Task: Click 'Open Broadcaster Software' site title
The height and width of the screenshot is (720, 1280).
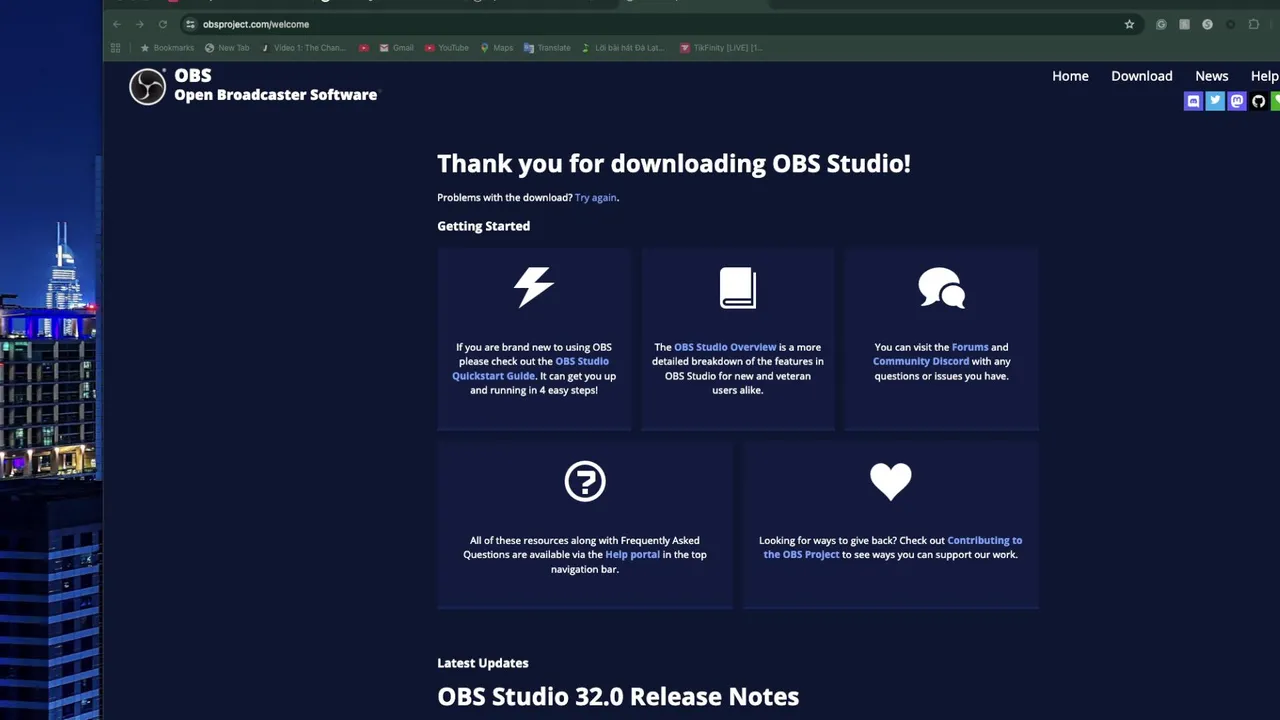Action: [276, 95]
